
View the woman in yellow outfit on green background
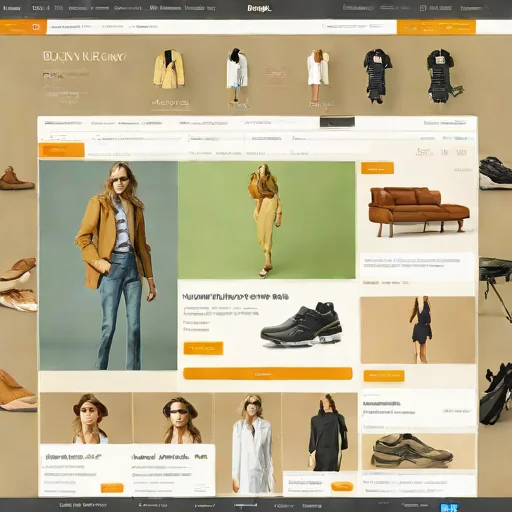tap(266, 220)
